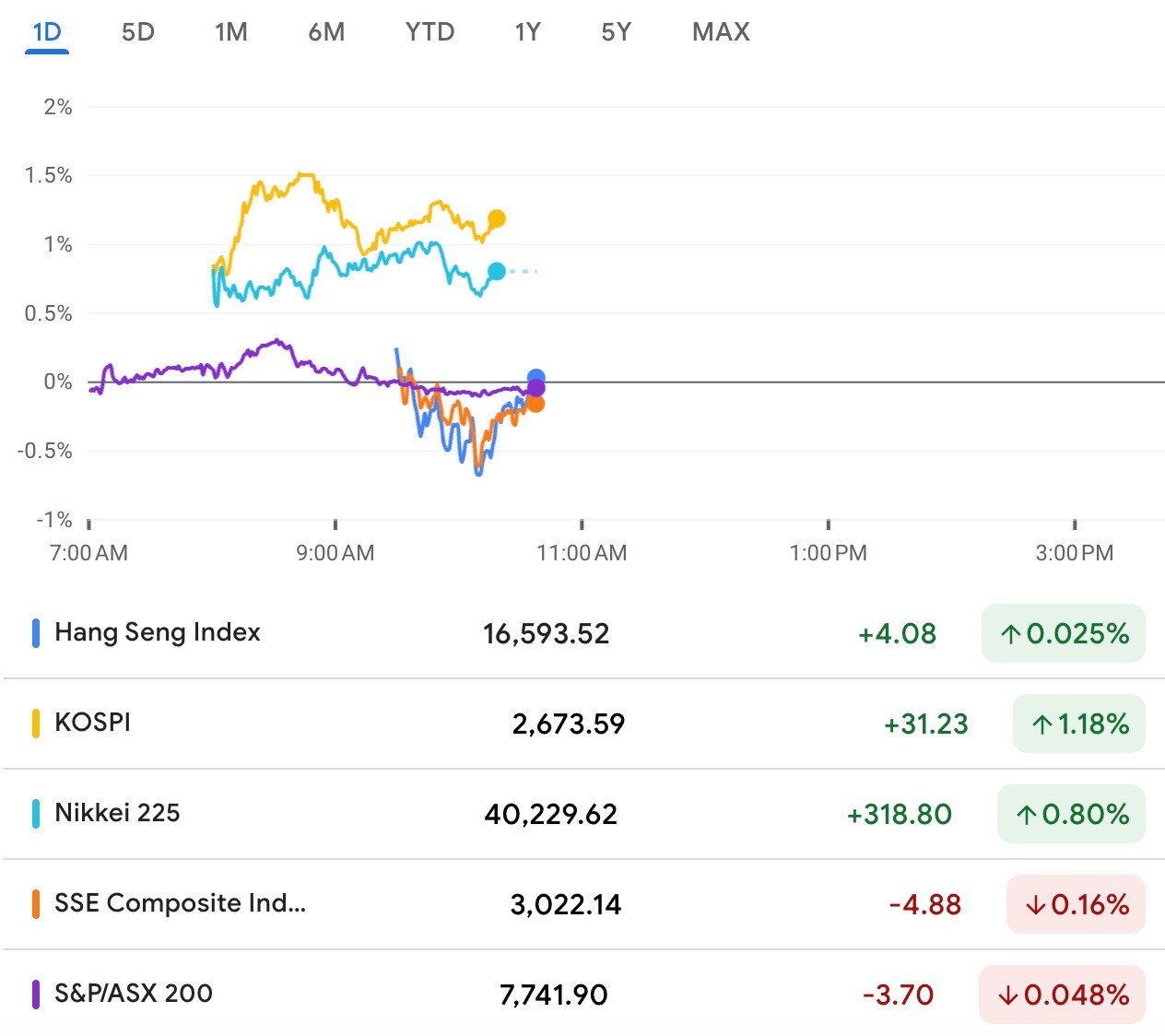Screen dimensions: 1165x1036
Task: Click the S&P/ASX point change -3.70
Action: pyautogui.click(x=899, y=995)
